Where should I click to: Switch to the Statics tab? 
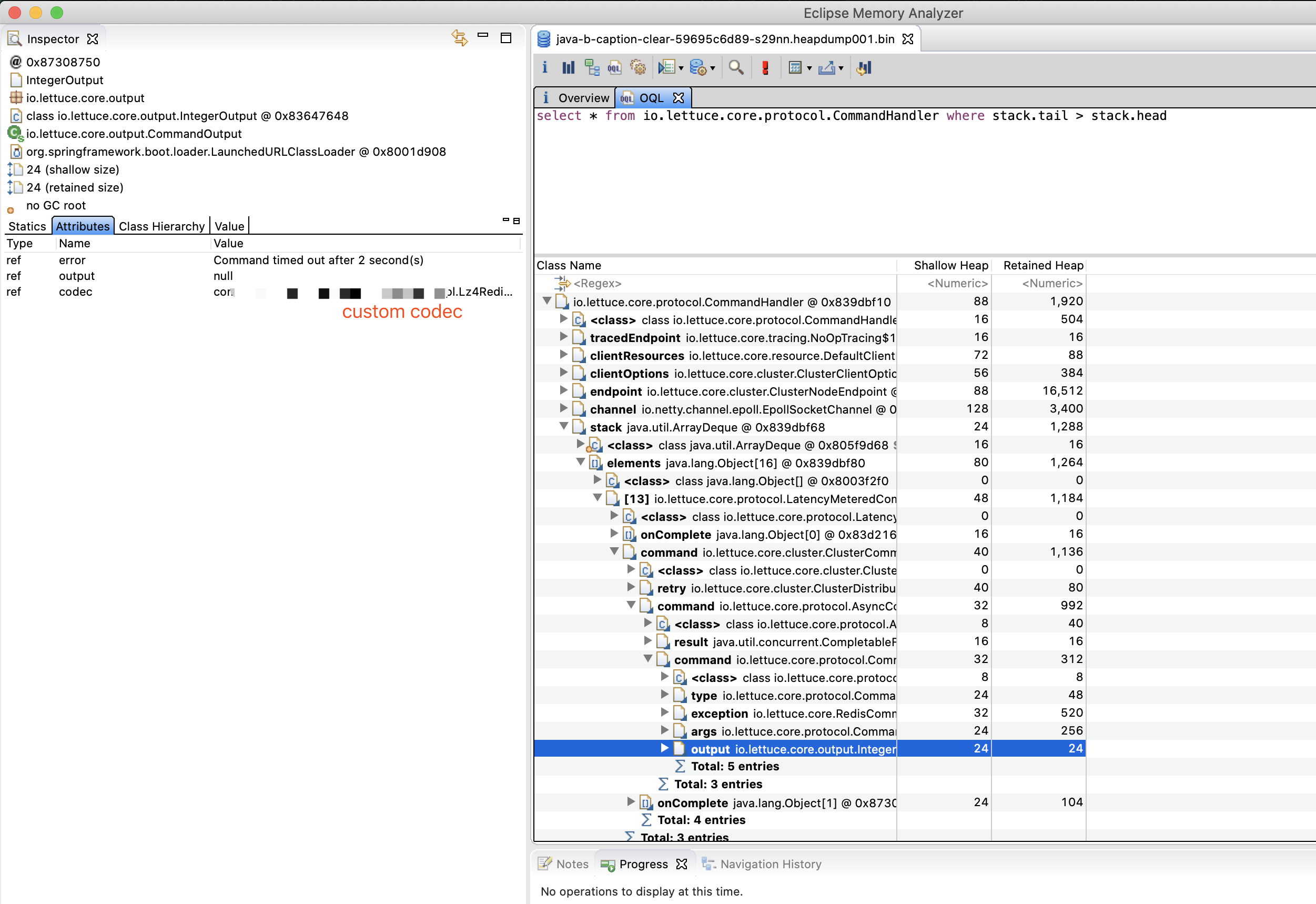pos(27,225)
